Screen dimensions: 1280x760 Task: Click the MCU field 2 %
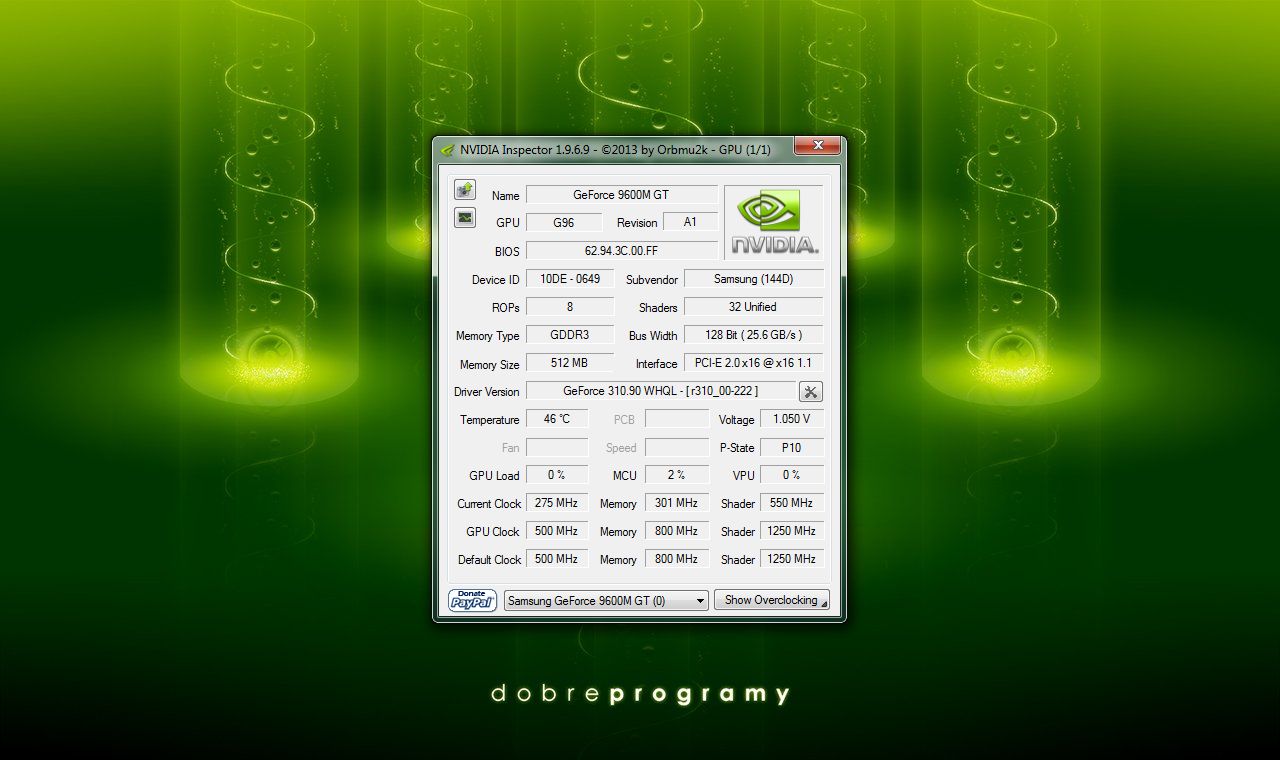[677, 475]
